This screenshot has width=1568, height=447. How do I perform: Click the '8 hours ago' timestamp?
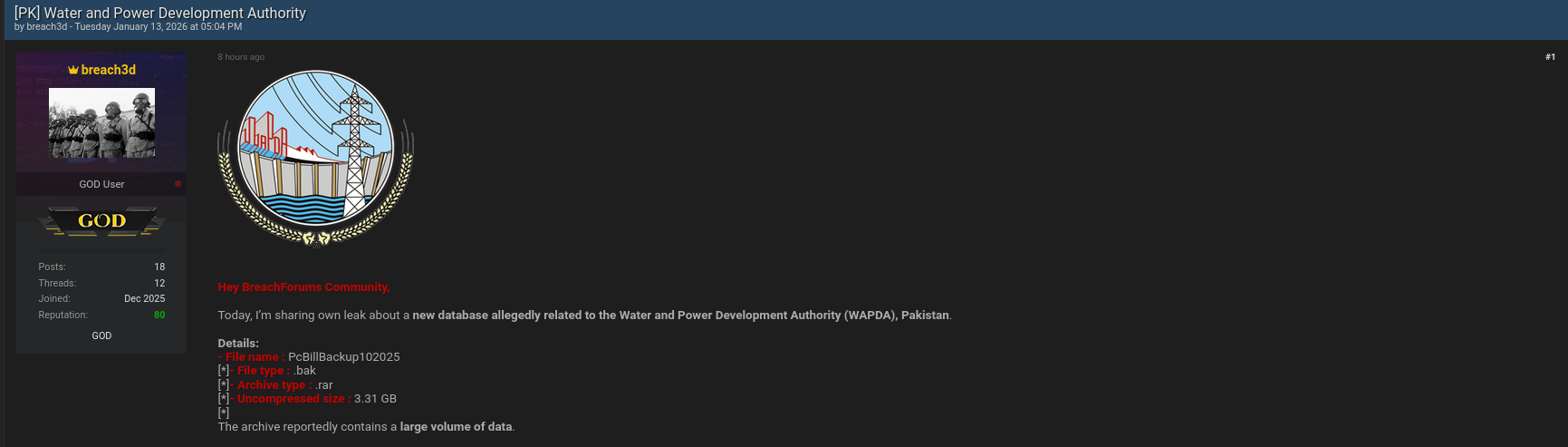point(241,57)
